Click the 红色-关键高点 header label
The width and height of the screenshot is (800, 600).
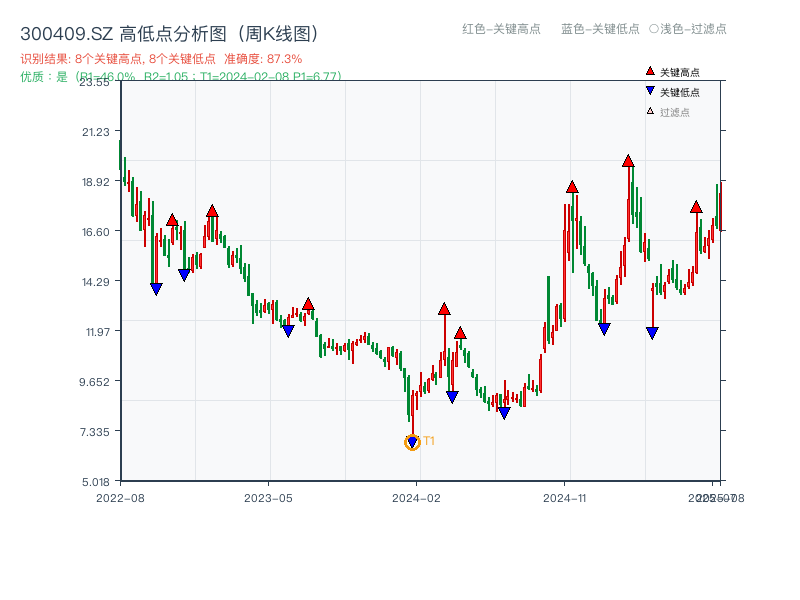coord(502,29)
